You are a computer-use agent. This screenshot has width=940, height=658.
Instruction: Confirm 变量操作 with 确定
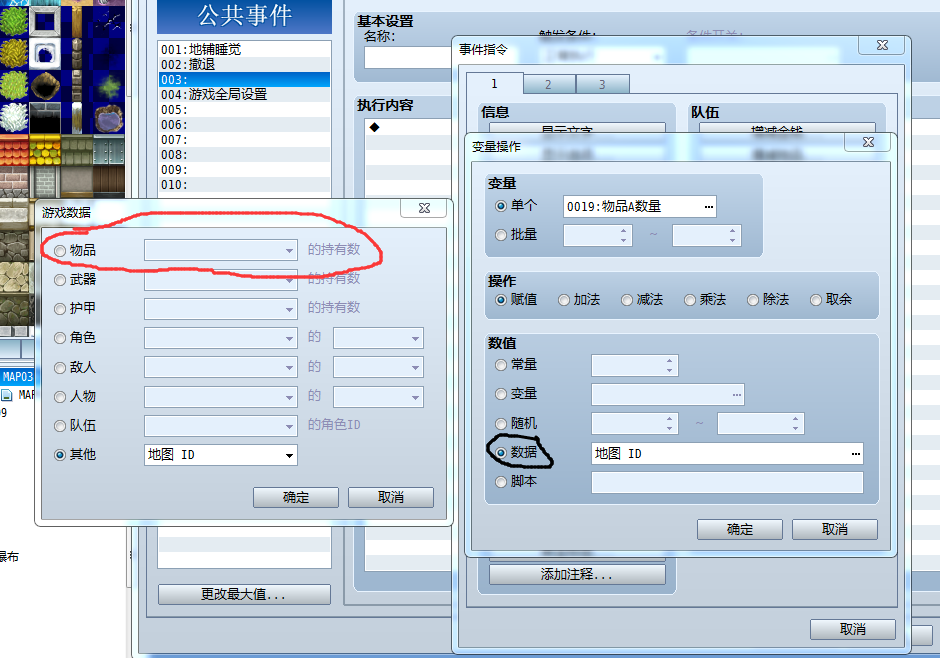pos(739,529)
